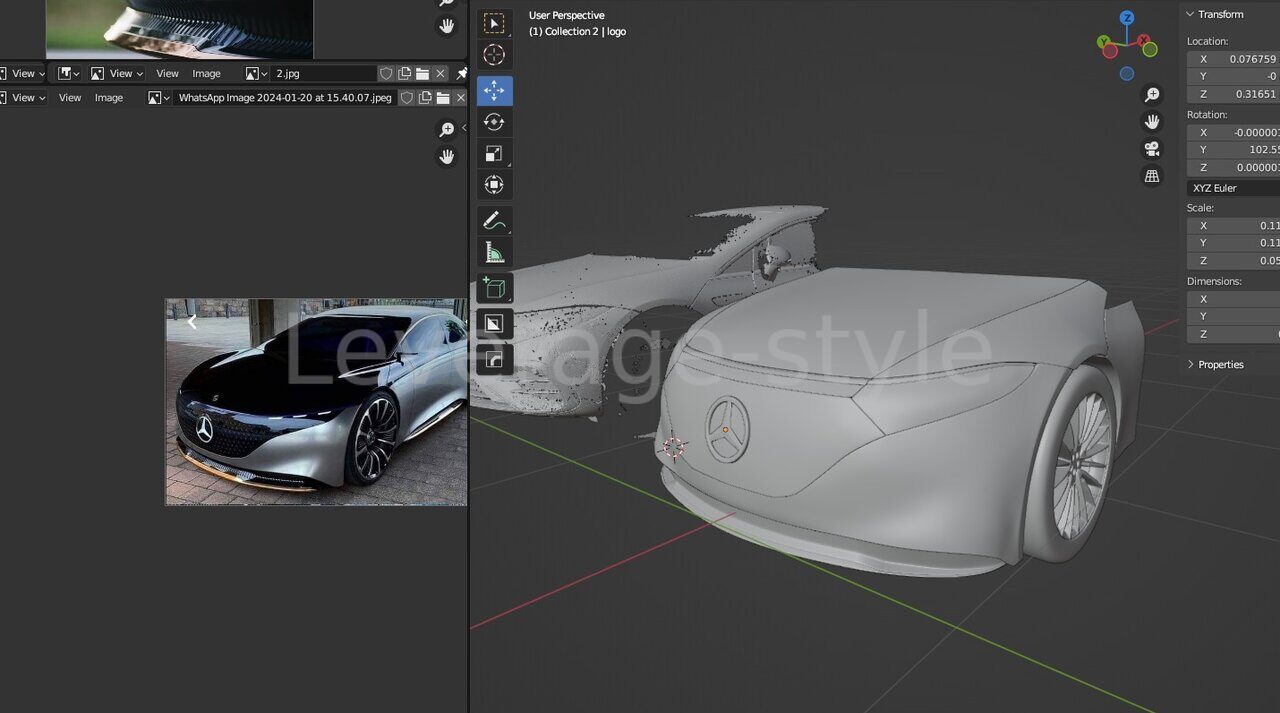This screenshot has height=713, width=1280.
Task: Select the Select Box tool
Action: click(494, 24)
